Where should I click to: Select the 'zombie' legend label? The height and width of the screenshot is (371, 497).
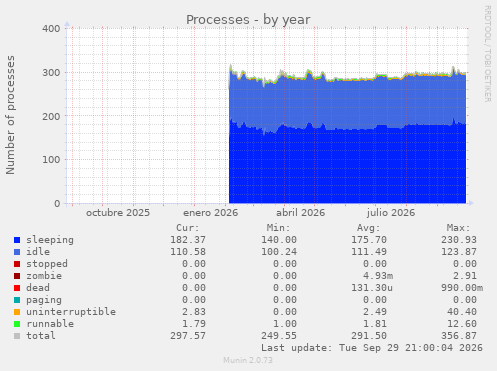click(44, 276)
